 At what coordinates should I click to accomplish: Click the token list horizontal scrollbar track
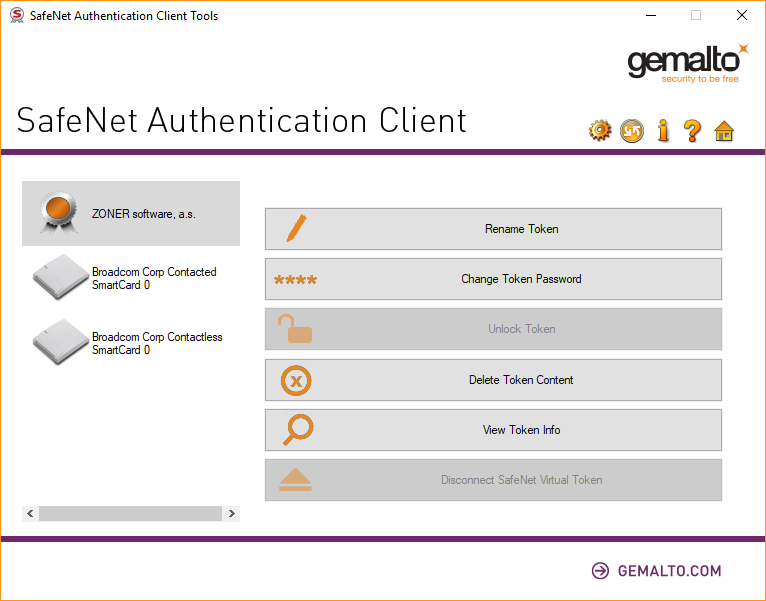coord(130,513)
